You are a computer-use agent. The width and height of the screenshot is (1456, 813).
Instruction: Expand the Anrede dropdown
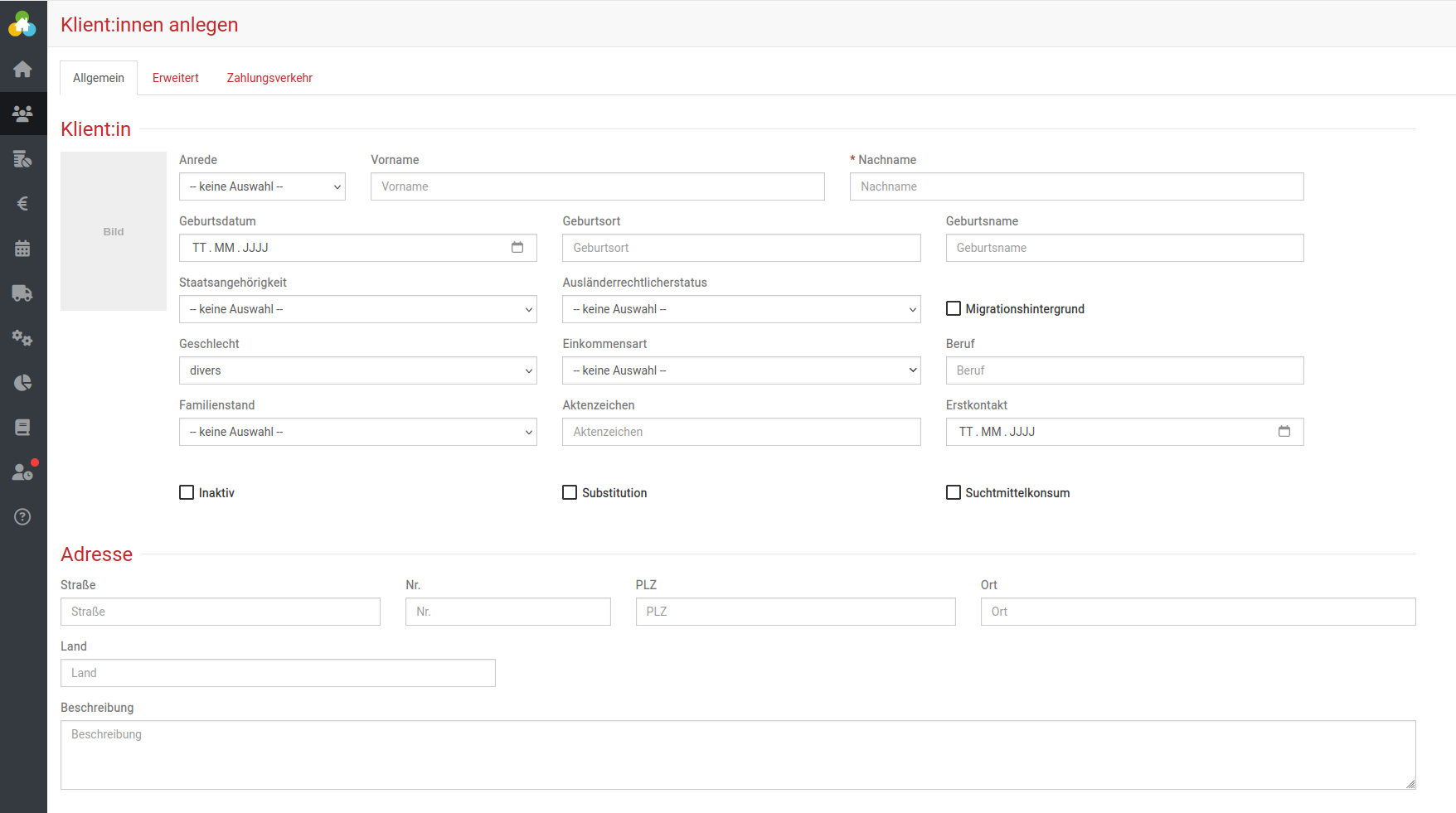pos(262,186)
